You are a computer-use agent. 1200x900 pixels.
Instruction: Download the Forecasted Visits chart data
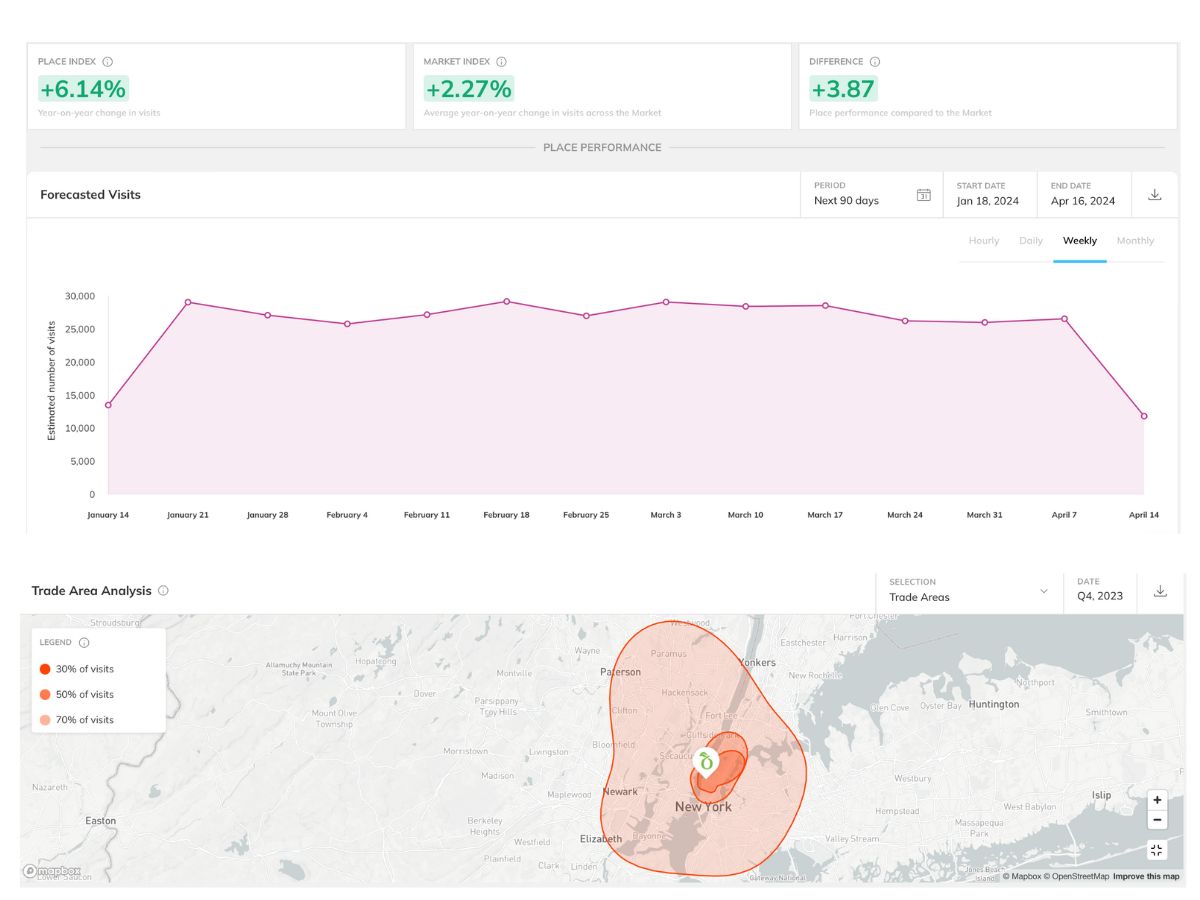1154,196
